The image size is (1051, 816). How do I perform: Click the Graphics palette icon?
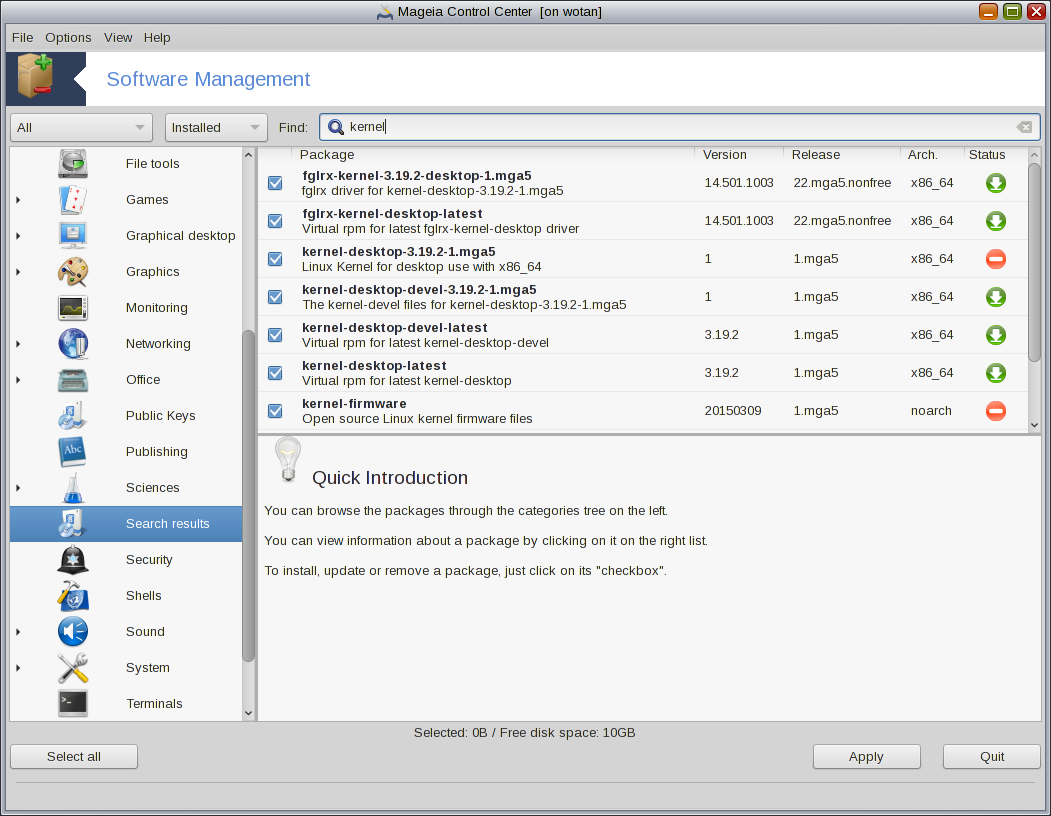coord(73,272)
